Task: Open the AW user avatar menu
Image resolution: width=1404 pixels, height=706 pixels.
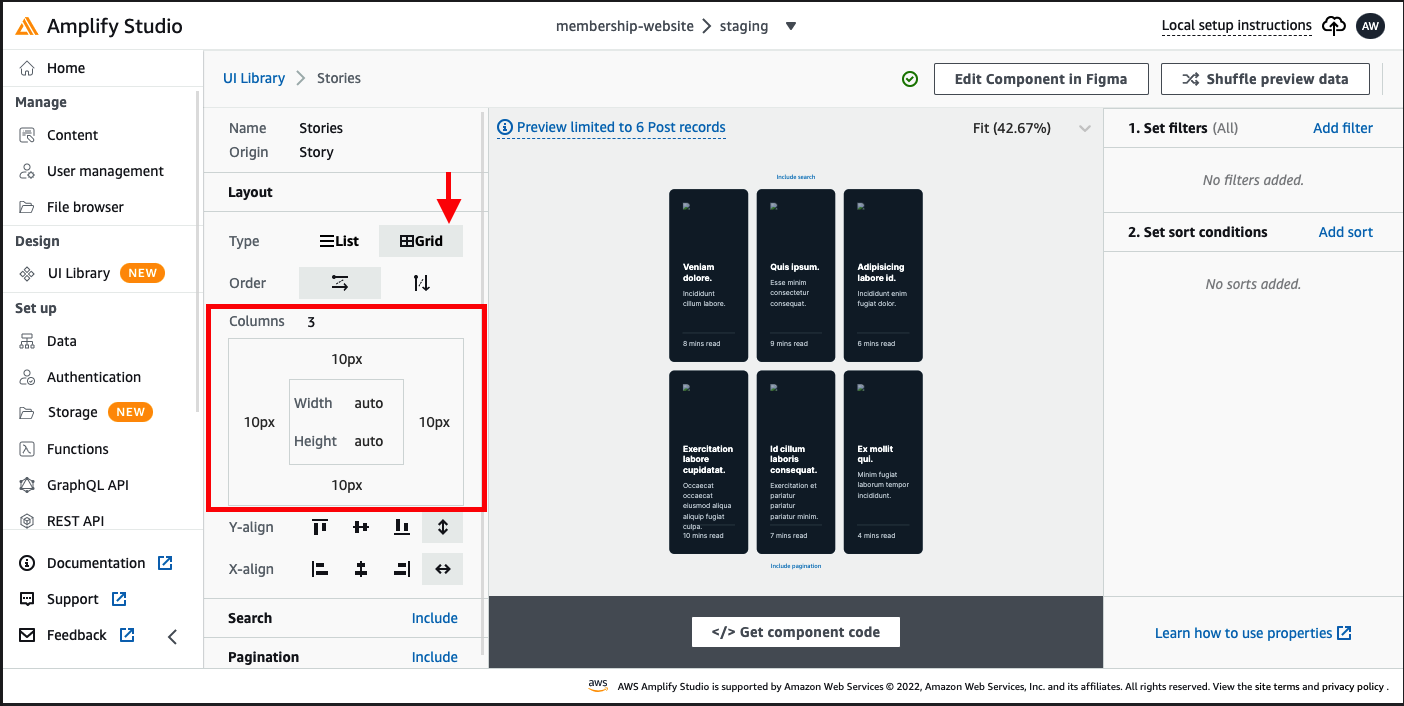Action: pyautogui.click(x=1370, y=26)
